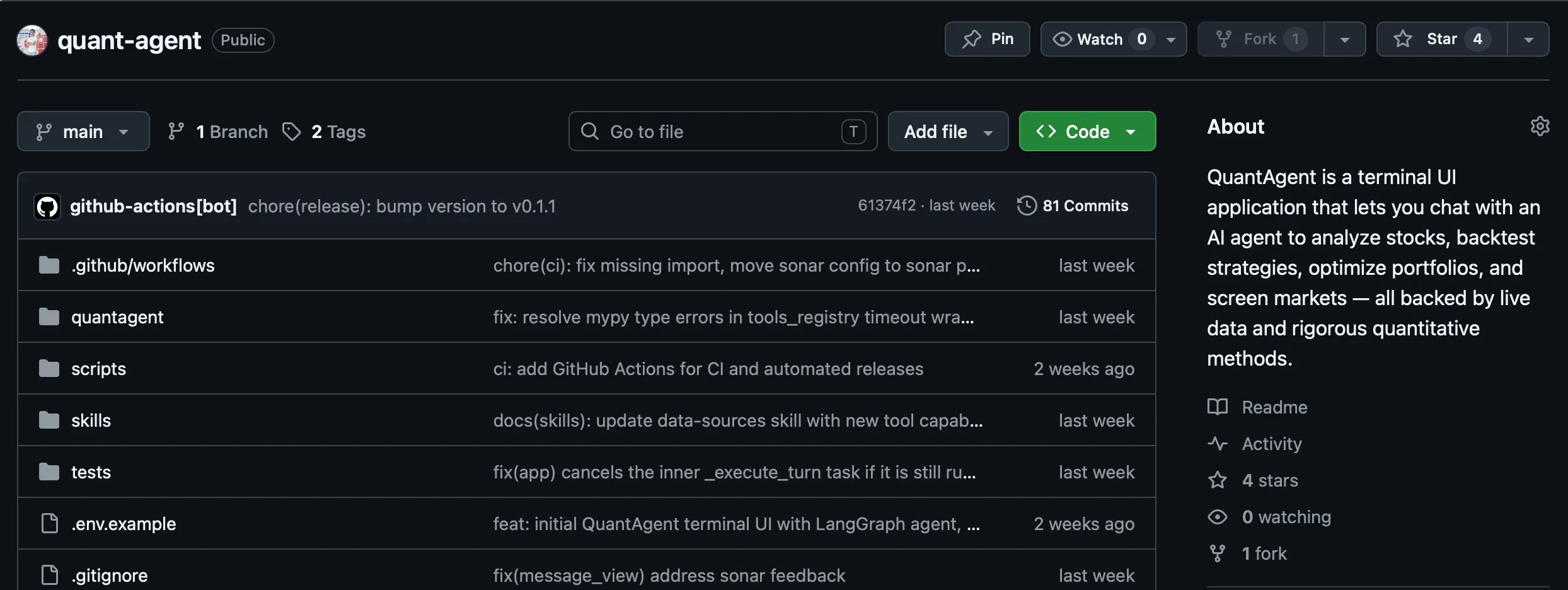Open the .gitignore file
1568x590 pixels.
(x=110, y=576)
